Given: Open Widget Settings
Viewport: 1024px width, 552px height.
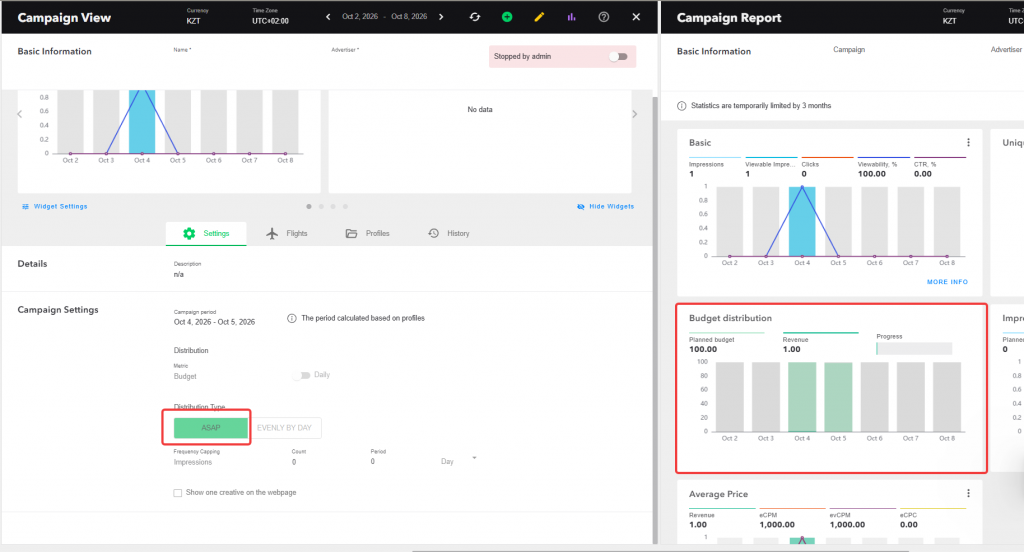Looking at the screenshot, I should point(55,206).
